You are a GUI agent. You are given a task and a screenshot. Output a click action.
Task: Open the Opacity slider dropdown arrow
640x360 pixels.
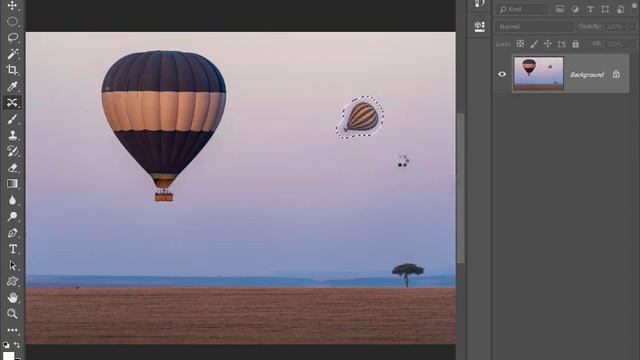tap(631, 27)
